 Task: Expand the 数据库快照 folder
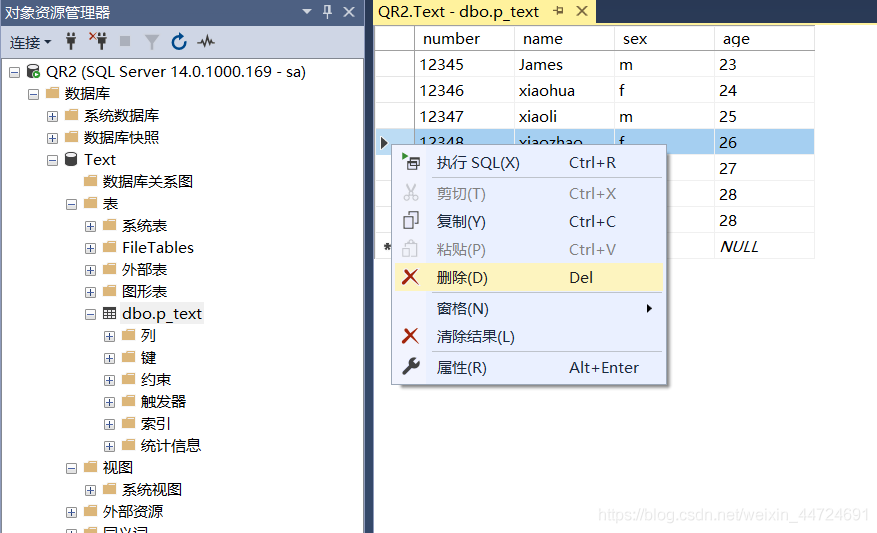point(53,138)
